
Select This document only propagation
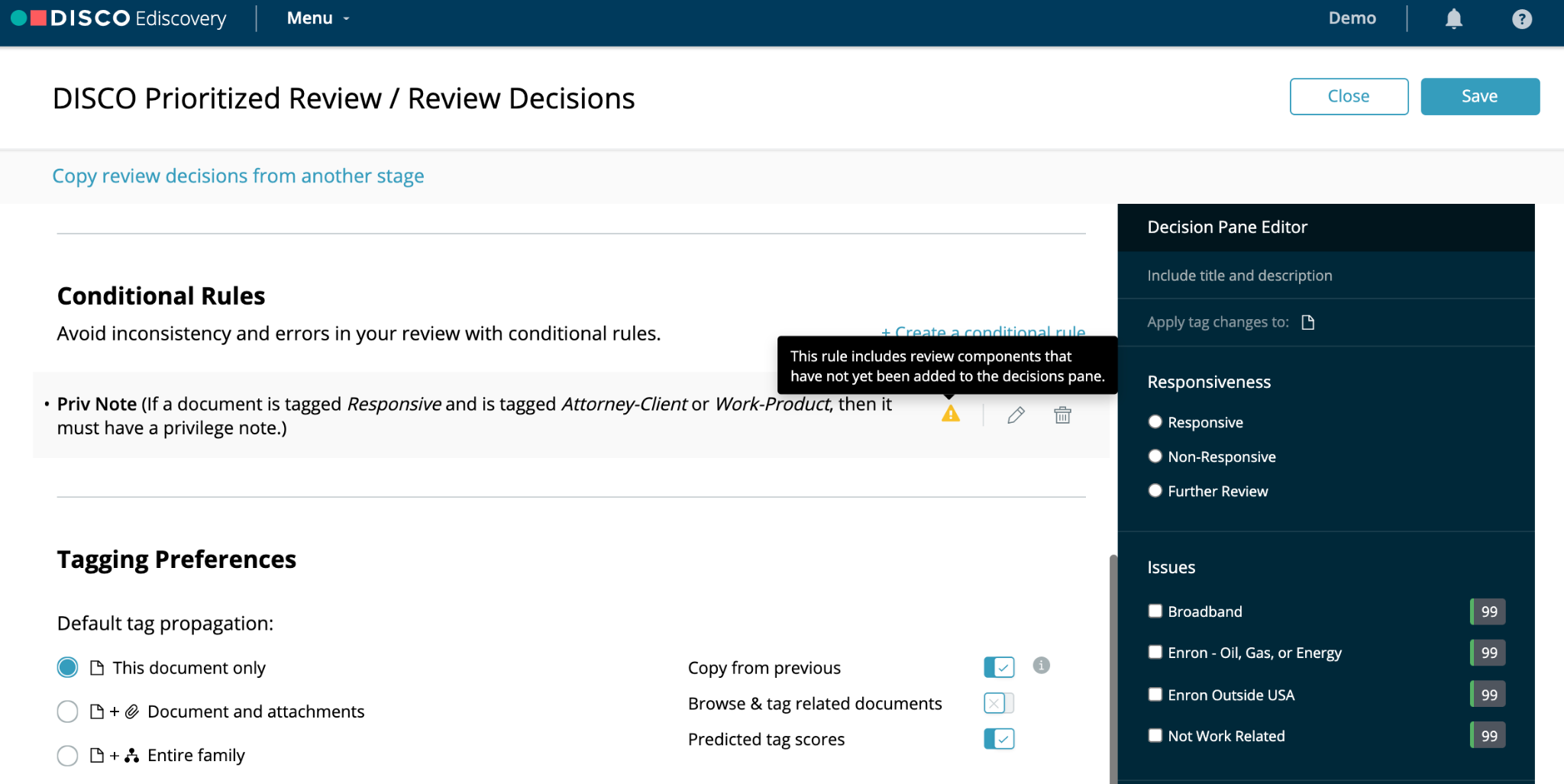(67, 667)
